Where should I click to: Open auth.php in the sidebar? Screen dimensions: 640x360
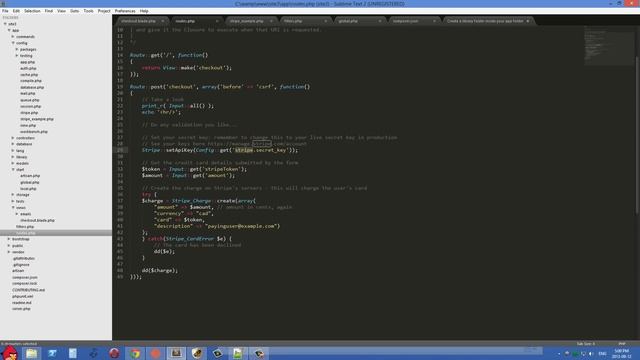pos(28,68)
